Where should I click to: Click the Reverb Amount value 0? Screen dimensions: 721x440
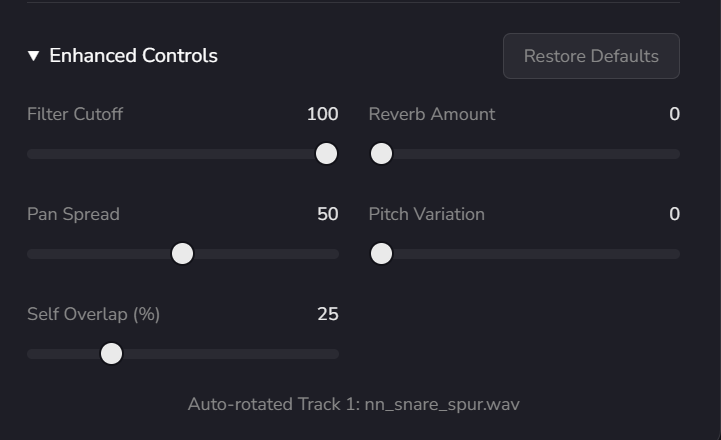(674, 114)
